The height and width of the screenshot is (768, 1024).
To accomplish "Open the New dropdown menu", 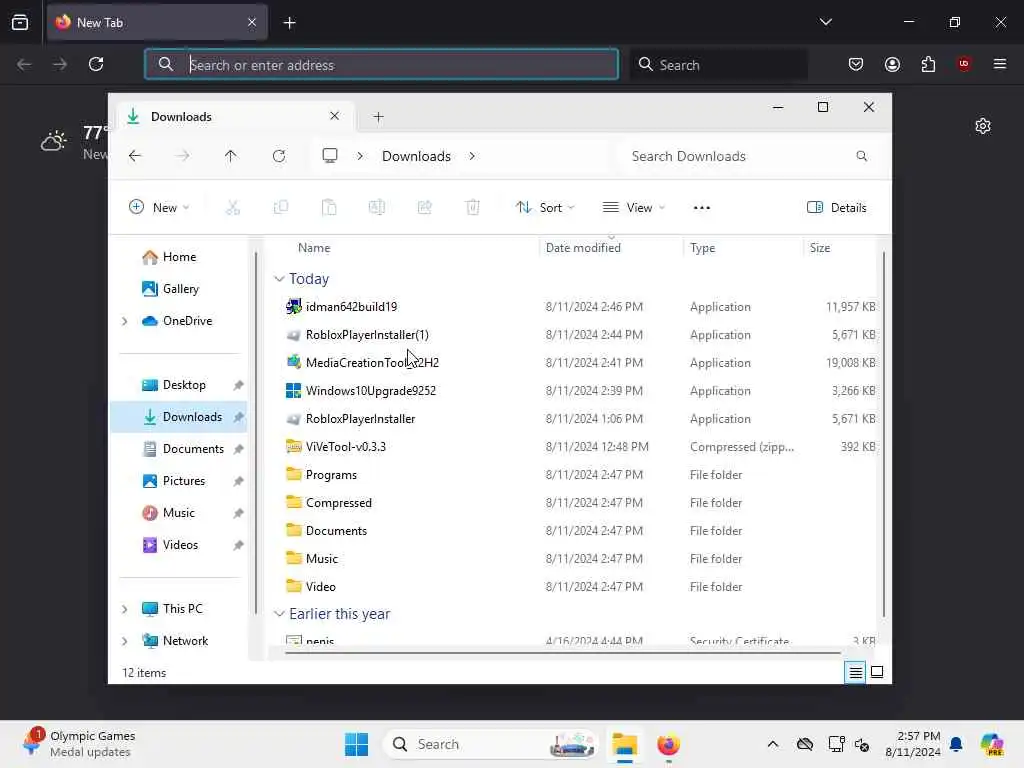I will point(159,208).
